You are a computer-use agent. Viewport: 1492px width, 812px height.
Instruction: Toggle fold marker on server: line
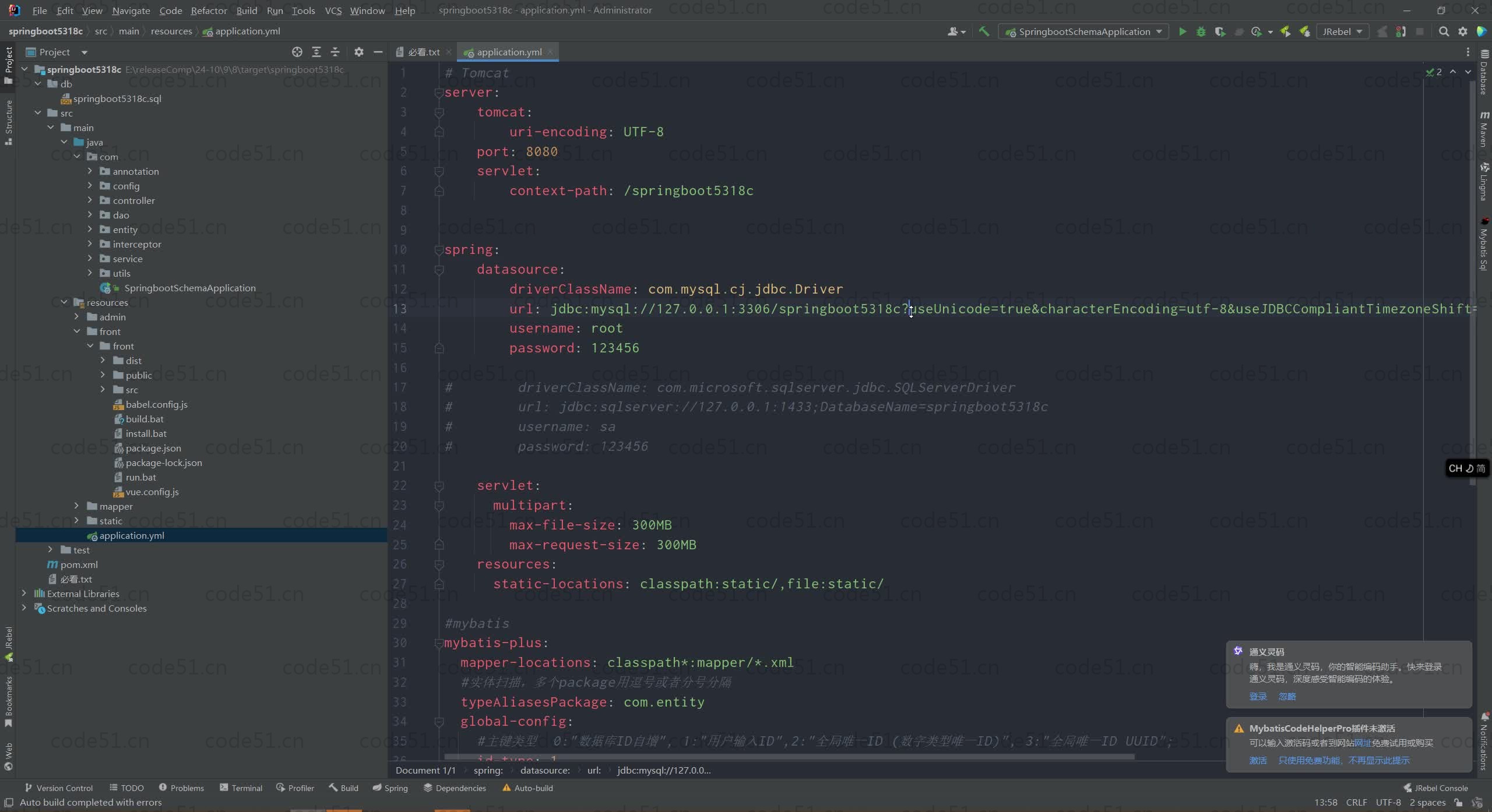(439, 93)
